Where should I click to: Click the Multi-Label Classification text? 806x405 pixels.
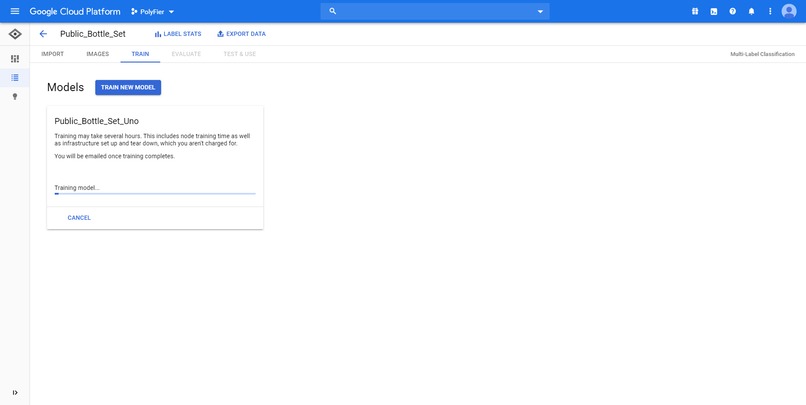point(762,54)
